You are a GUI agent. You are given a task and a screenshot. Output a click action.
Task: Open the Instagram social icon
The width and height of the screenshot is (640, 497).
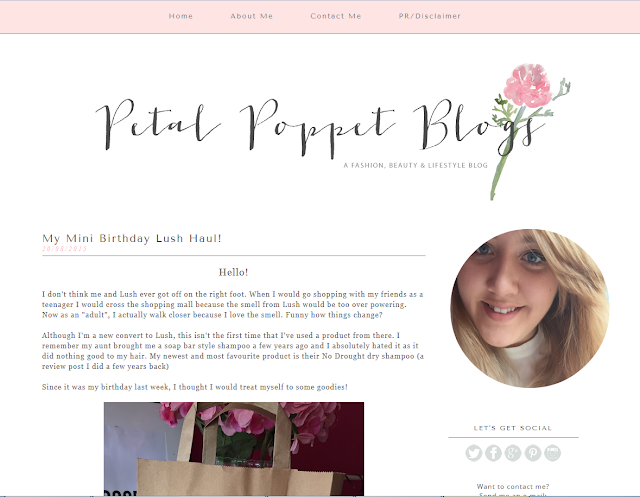coord(553,453)
